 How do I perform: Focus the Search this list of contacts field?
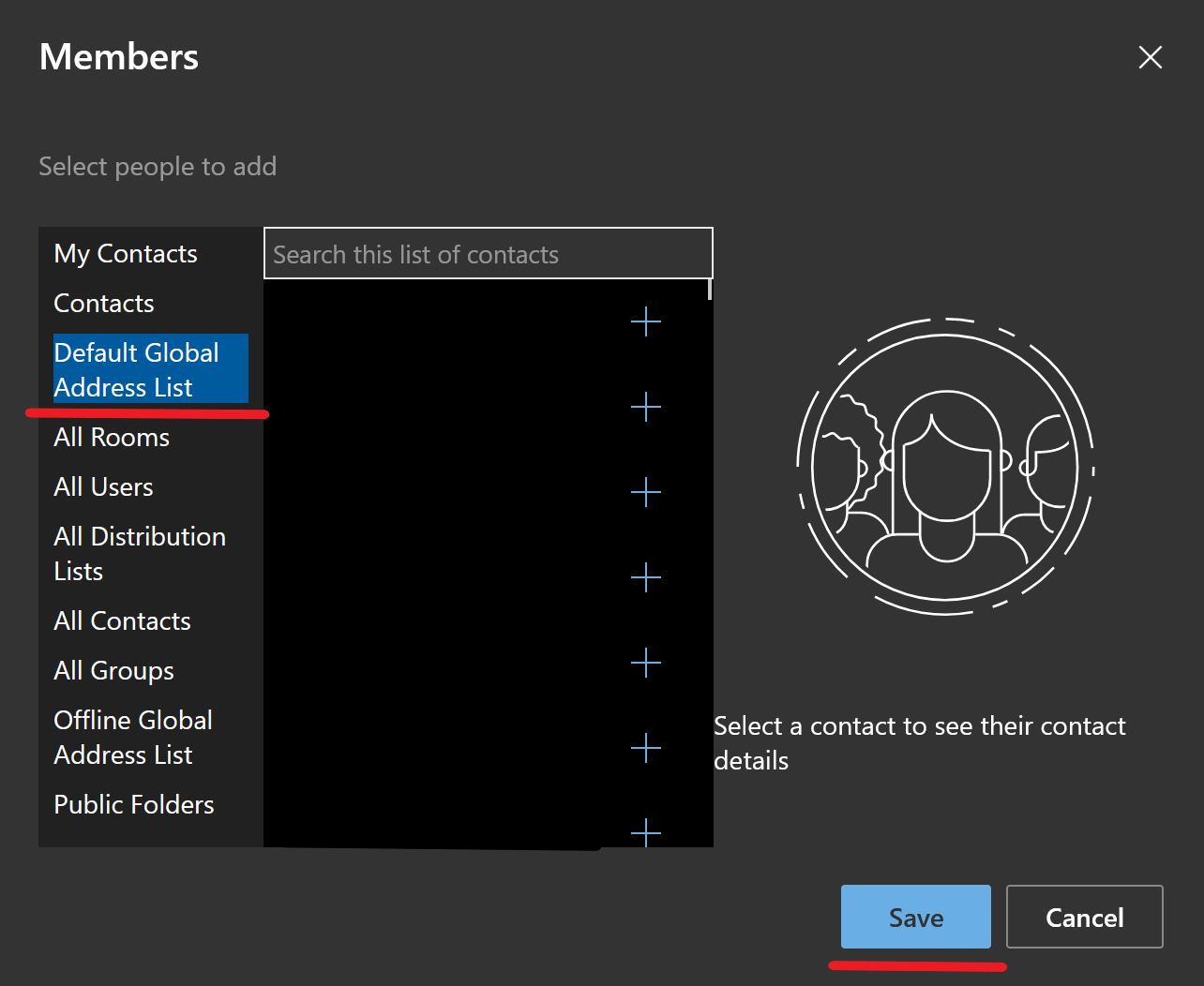tap(488, 254)
